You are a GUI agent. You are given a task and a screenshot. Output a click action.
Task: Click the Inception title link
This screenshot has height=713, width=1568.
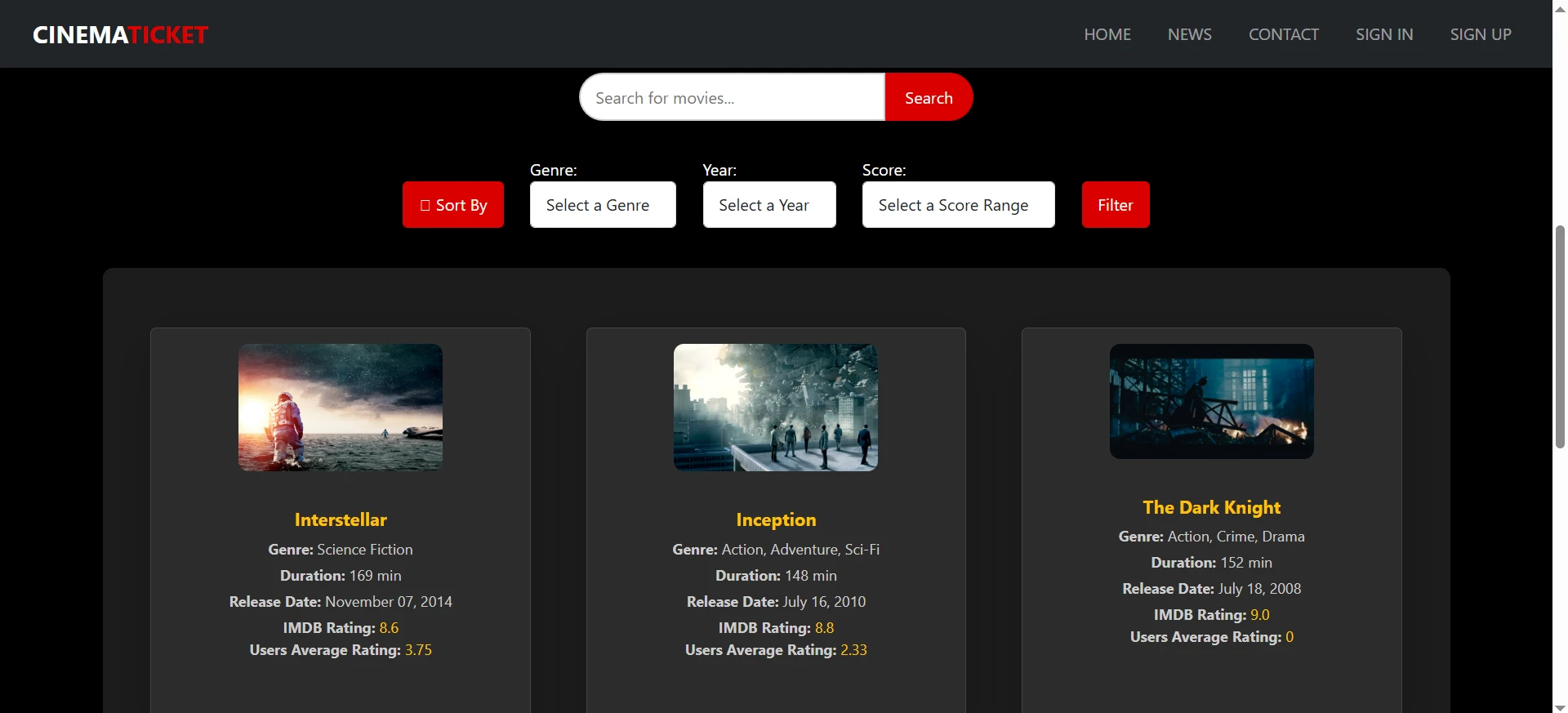pos(776,519)
